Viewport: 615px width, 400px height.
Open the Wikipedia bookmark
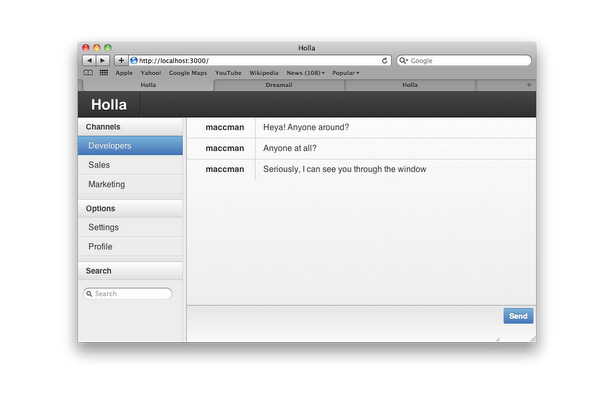click(x=264, y=73)
